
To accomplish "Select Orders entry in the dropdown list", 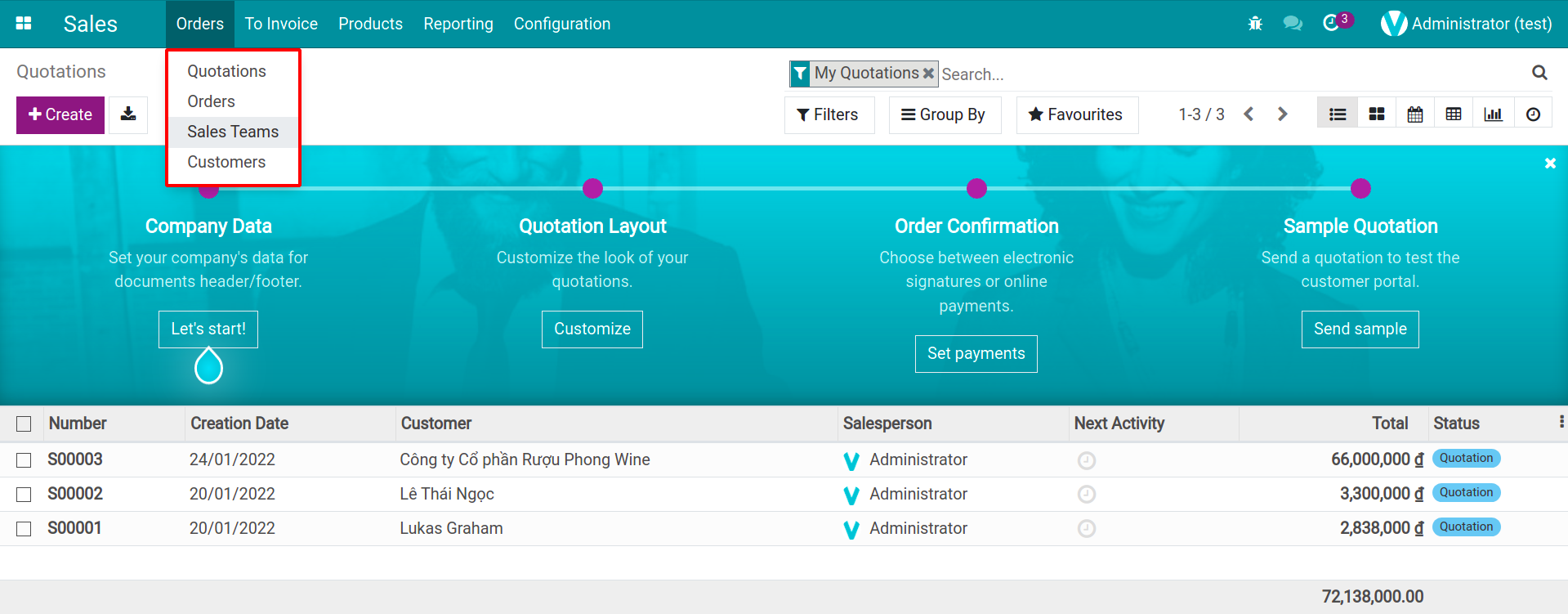I will [211, 101].
